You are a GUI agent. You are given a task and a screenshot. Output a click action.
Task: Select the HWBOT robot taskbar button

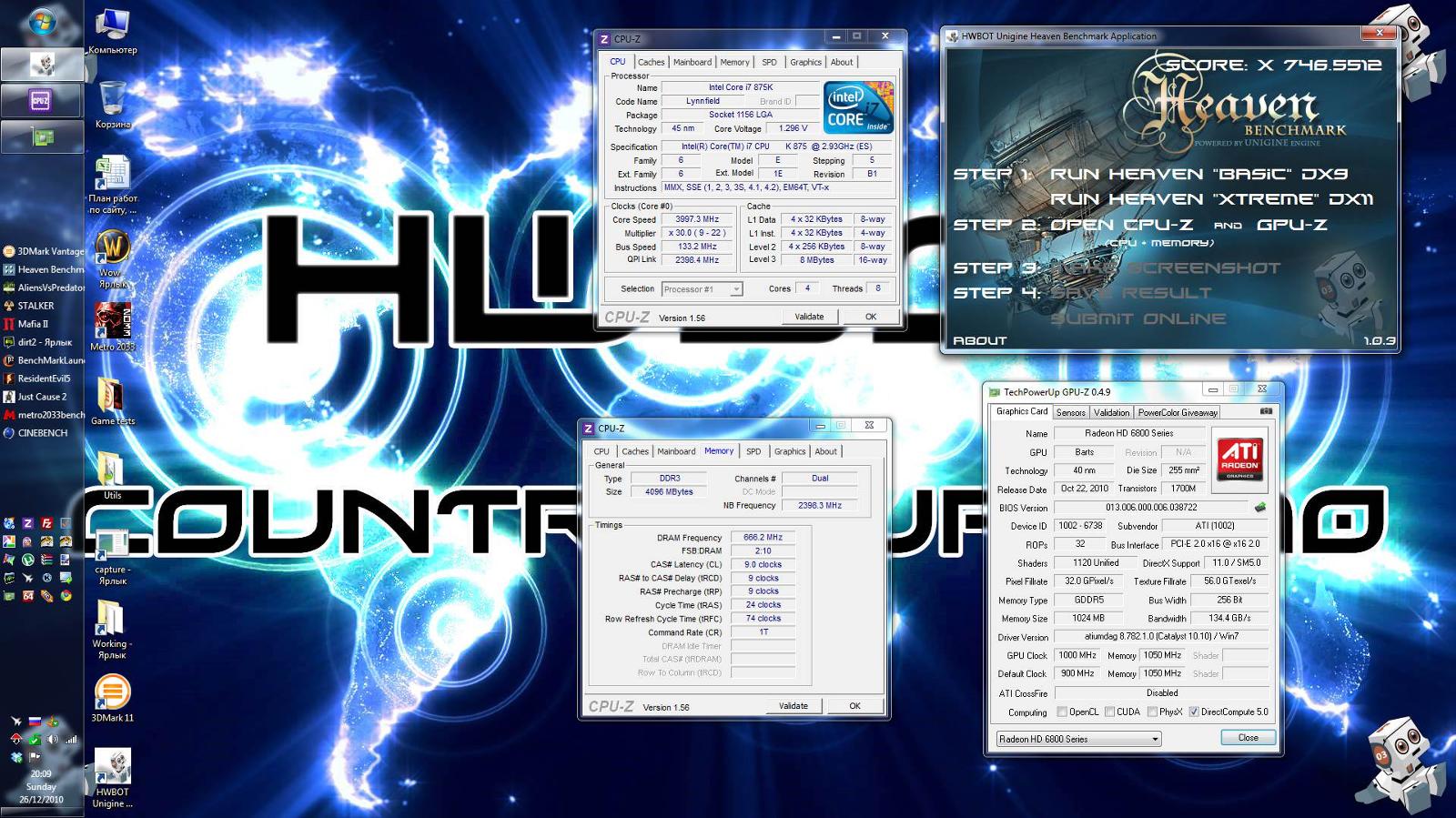tap(42, 64)
